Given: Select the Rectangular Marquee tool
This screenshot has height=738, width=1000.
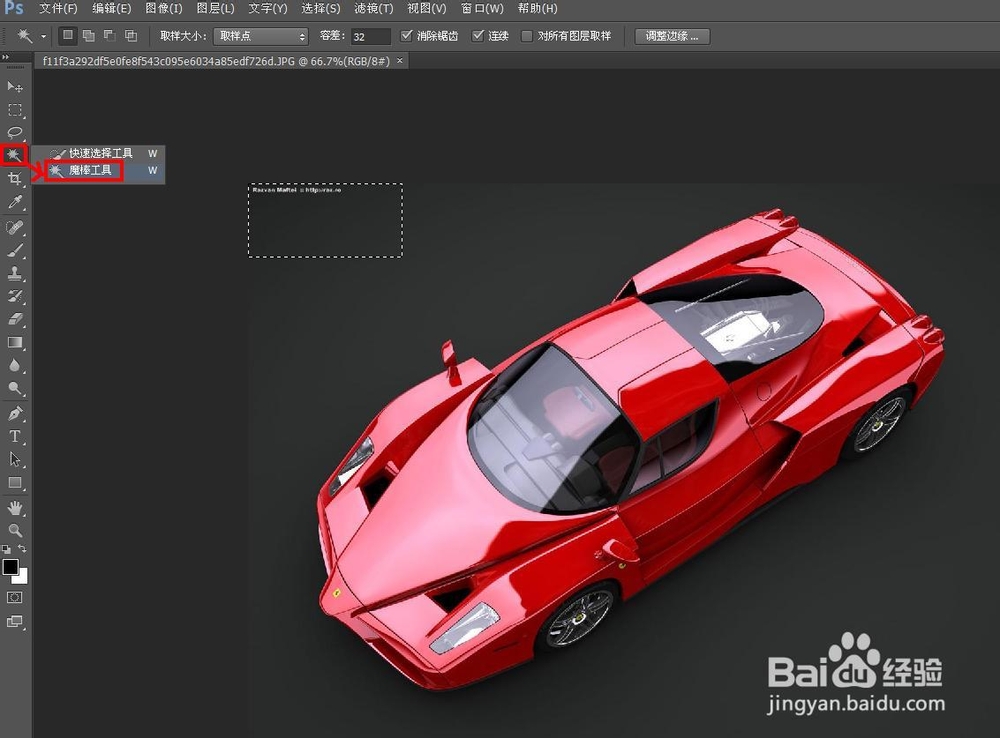Looking at the screenshot, I should pyautogui.click(x=15, y=110).
